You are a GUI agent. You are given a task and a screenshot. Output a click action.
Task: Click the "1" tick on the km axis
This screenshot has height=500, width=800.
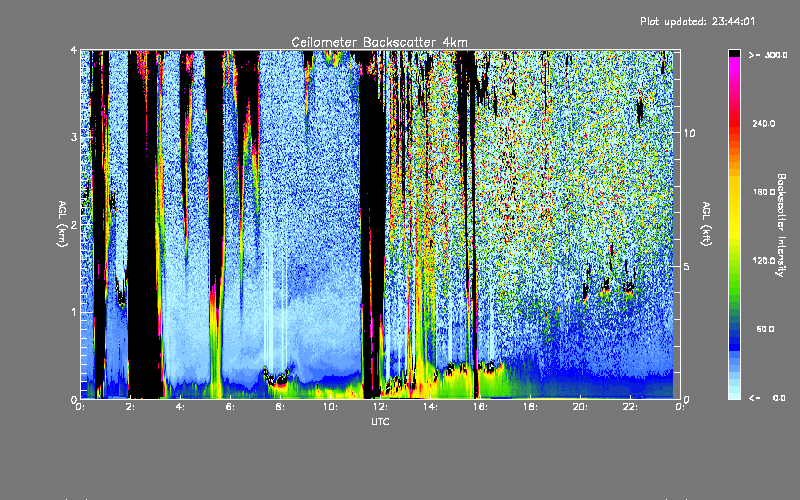(74, 312)
